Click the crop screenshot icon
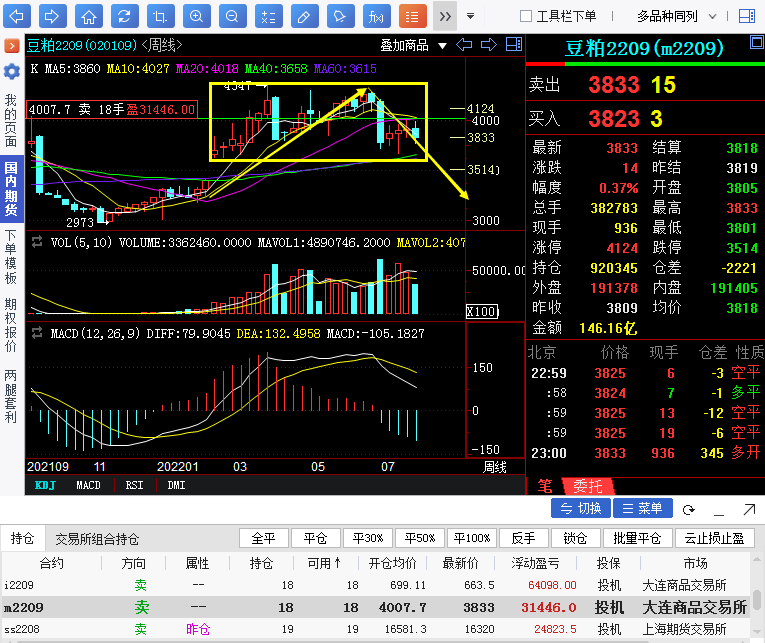The height and width of the screenshot is (643, 765). pos(159,16)
